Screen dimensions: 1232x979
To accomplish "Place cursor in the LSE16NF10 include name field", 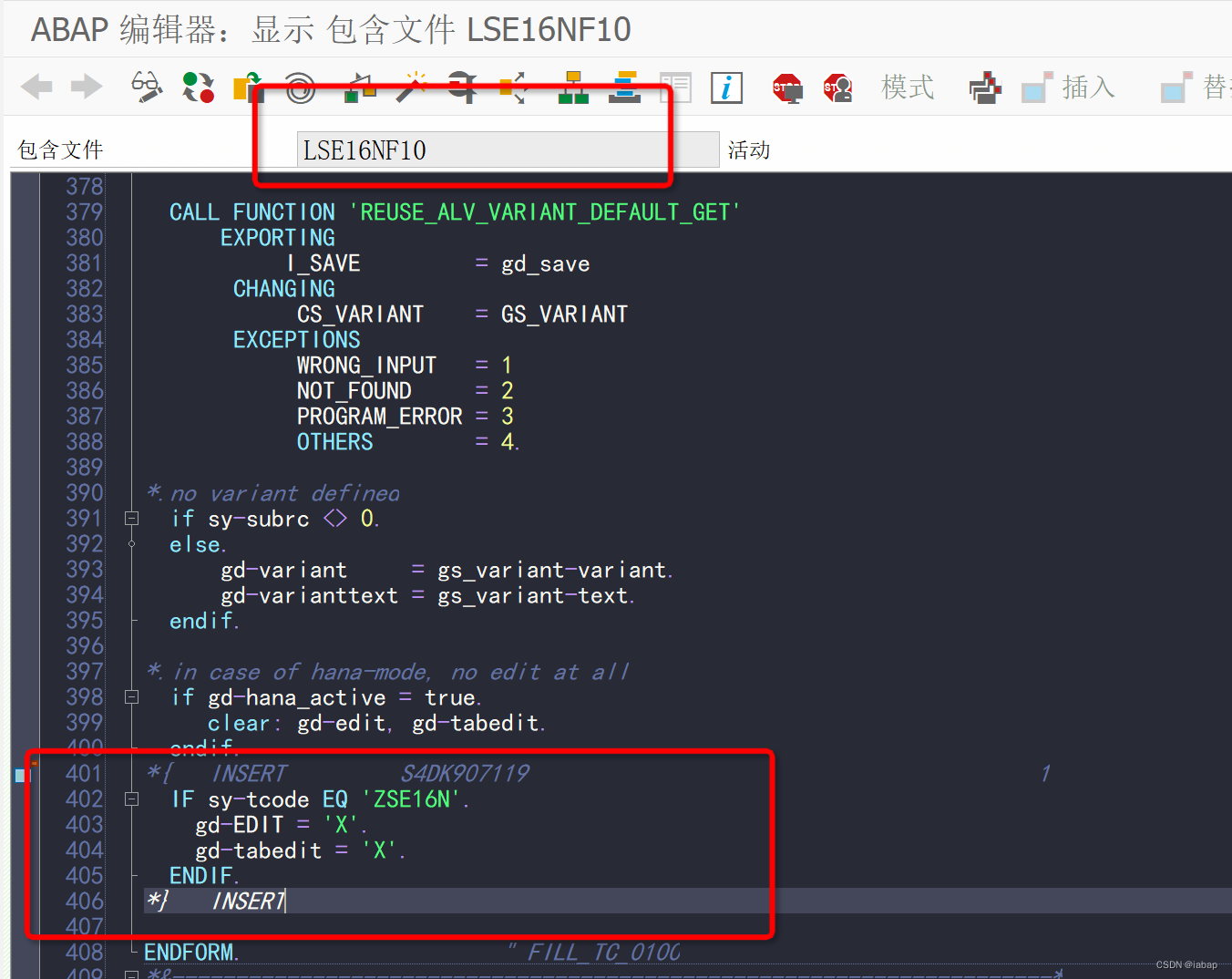I will click(507, 149).
